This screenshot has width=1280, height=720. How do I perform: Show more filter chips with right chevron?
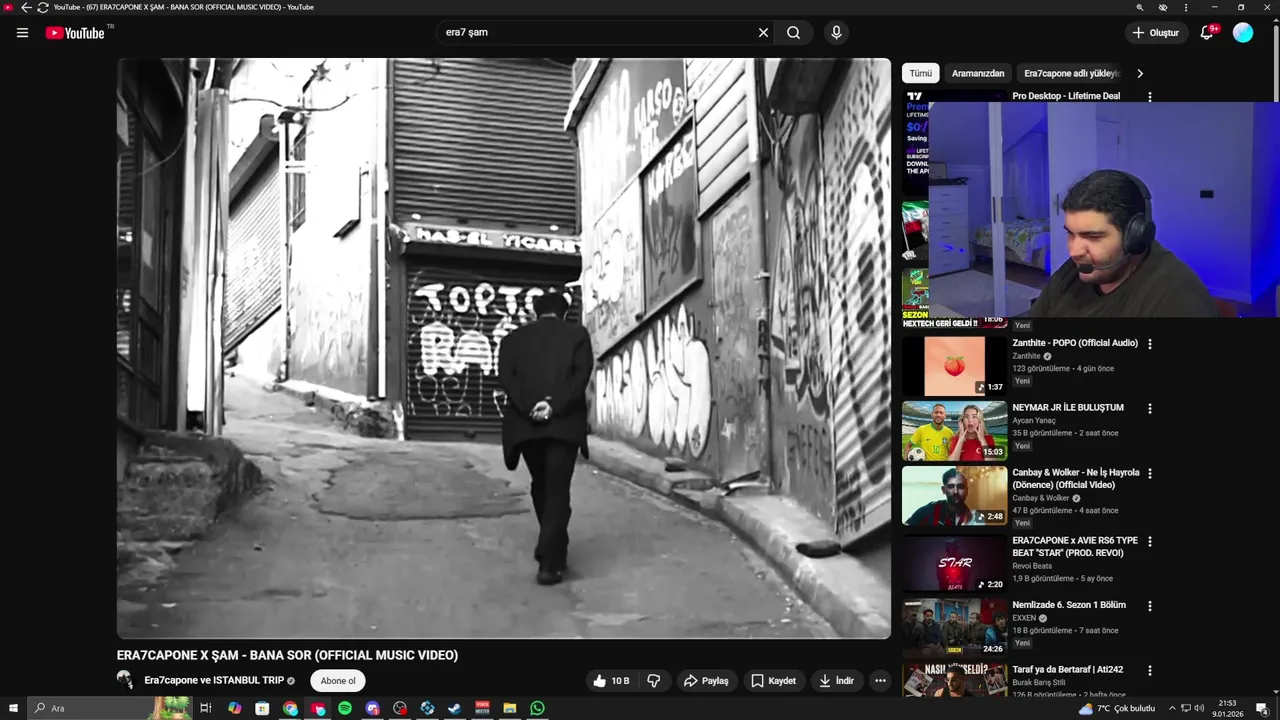point(1140,73)
